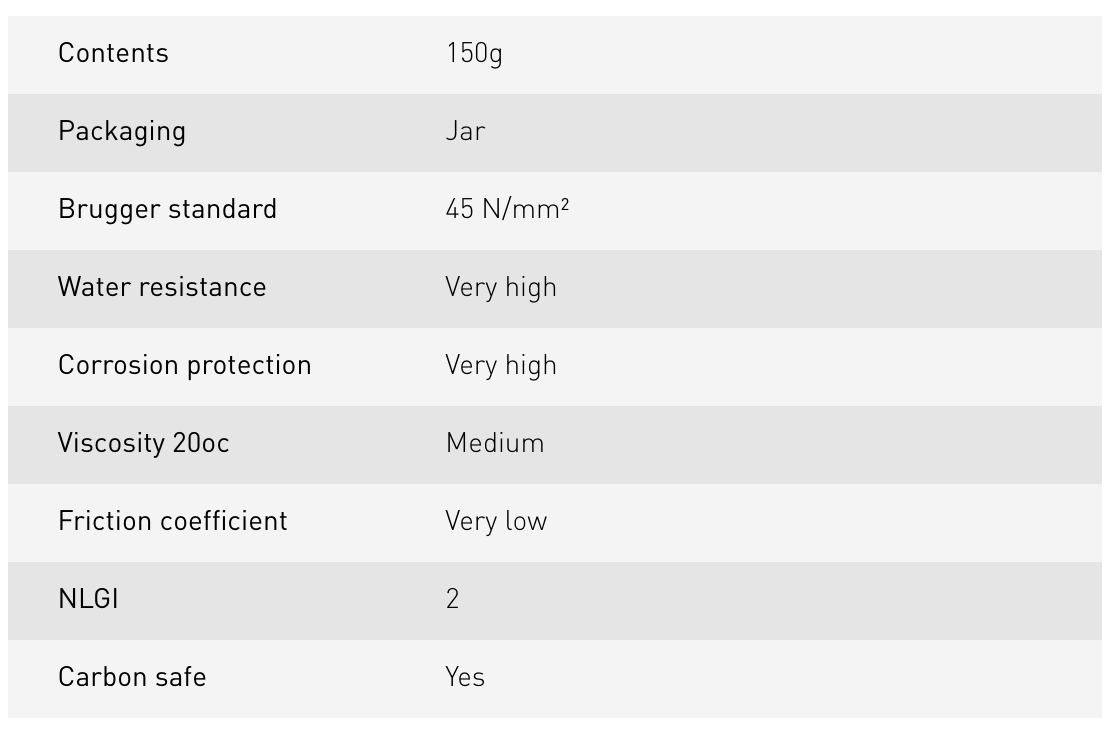Click the Brugger standard label
The image size is (1110, 734).
tap(167, 209)
